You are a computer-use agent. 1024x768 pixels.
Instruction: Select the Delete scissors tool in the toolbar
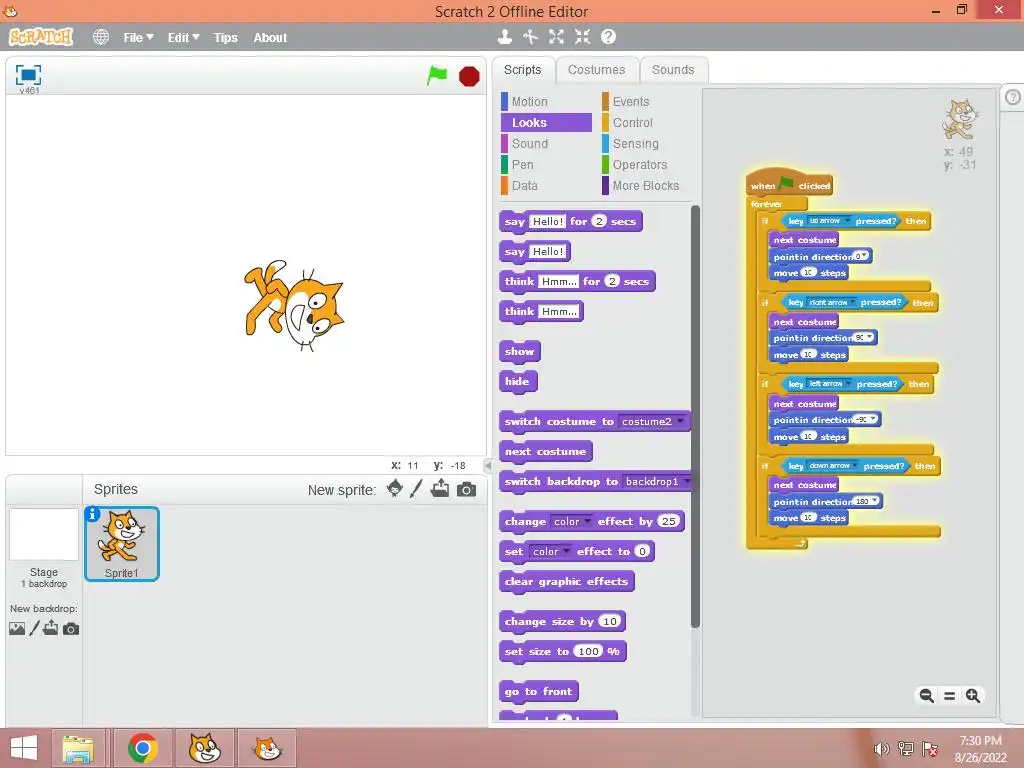pyautogui.click(x=530, y=37)
